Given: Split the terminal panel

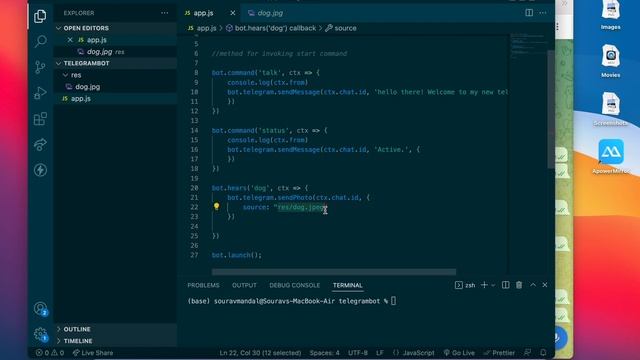Looking at the screenshot, I should tap(505, 285).
